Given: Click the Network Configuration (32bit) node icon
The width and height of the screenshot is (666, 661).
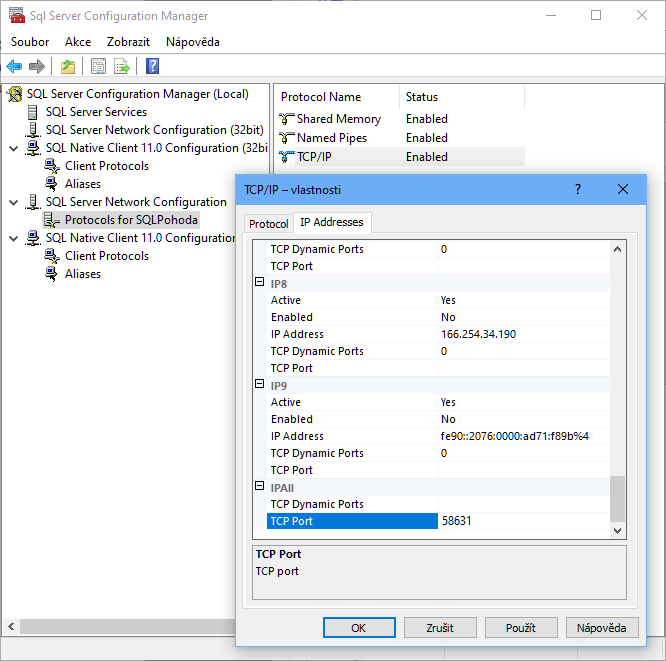Looking at the screenshot, I should pyautogui.click(x=33, y=130).
